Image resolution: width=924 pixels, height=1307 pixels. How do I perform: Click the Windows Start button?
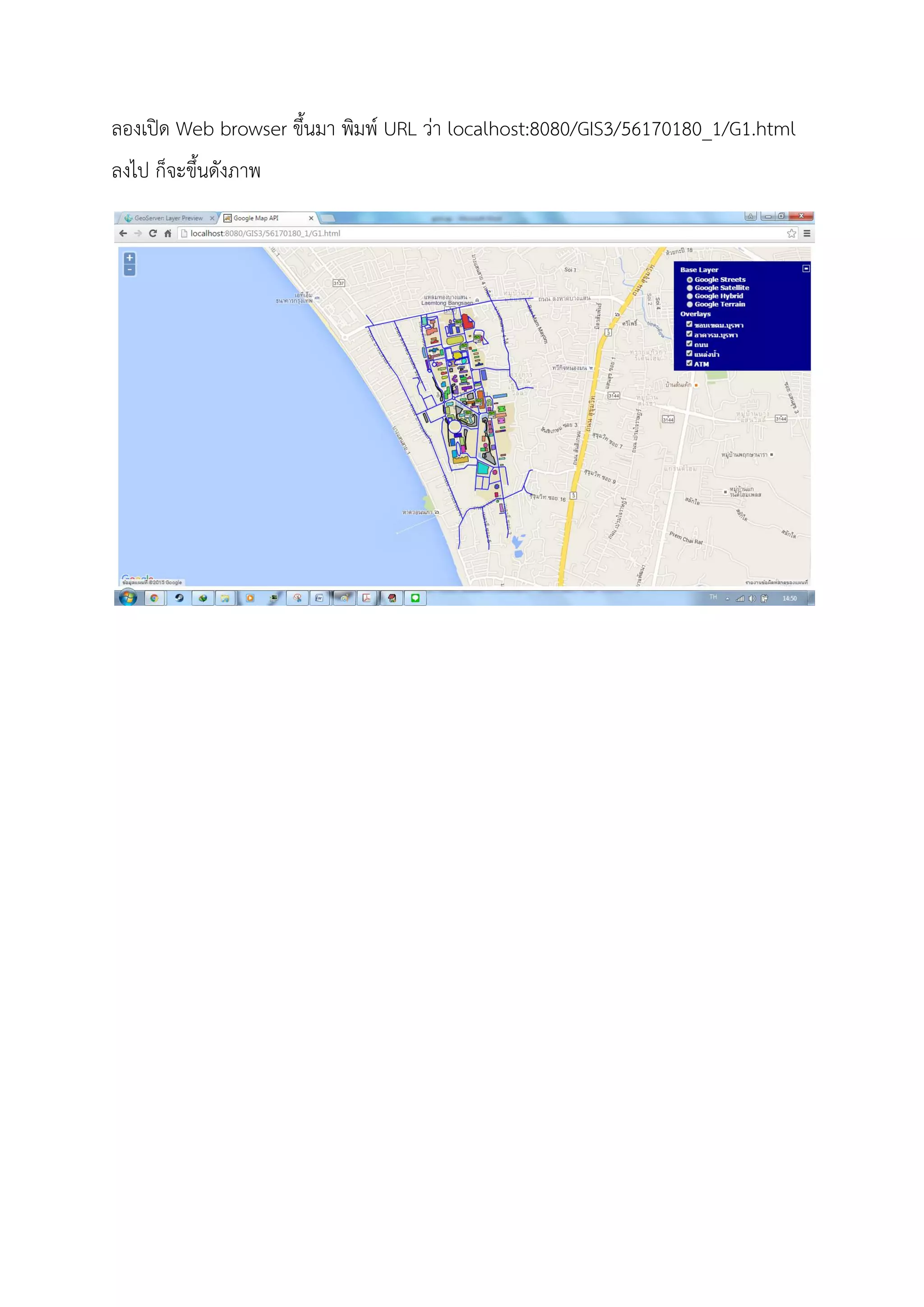(x=128, y=598)
